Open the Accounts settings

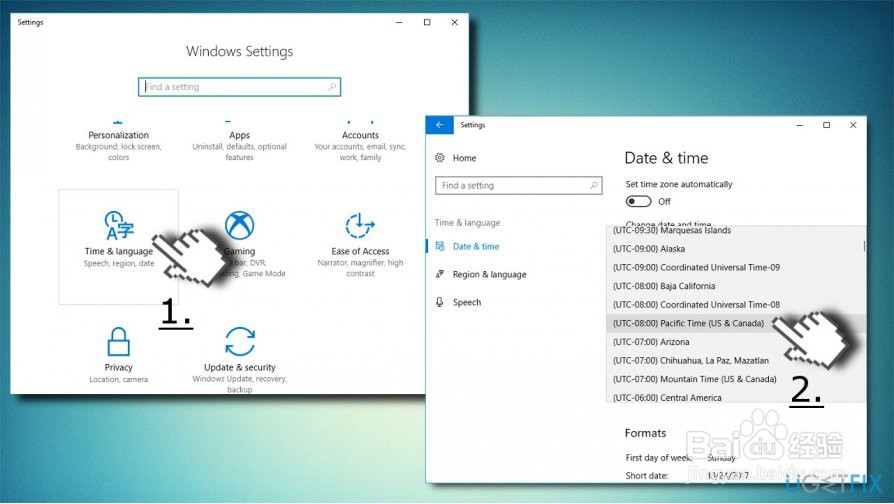(x=360, y=140)
